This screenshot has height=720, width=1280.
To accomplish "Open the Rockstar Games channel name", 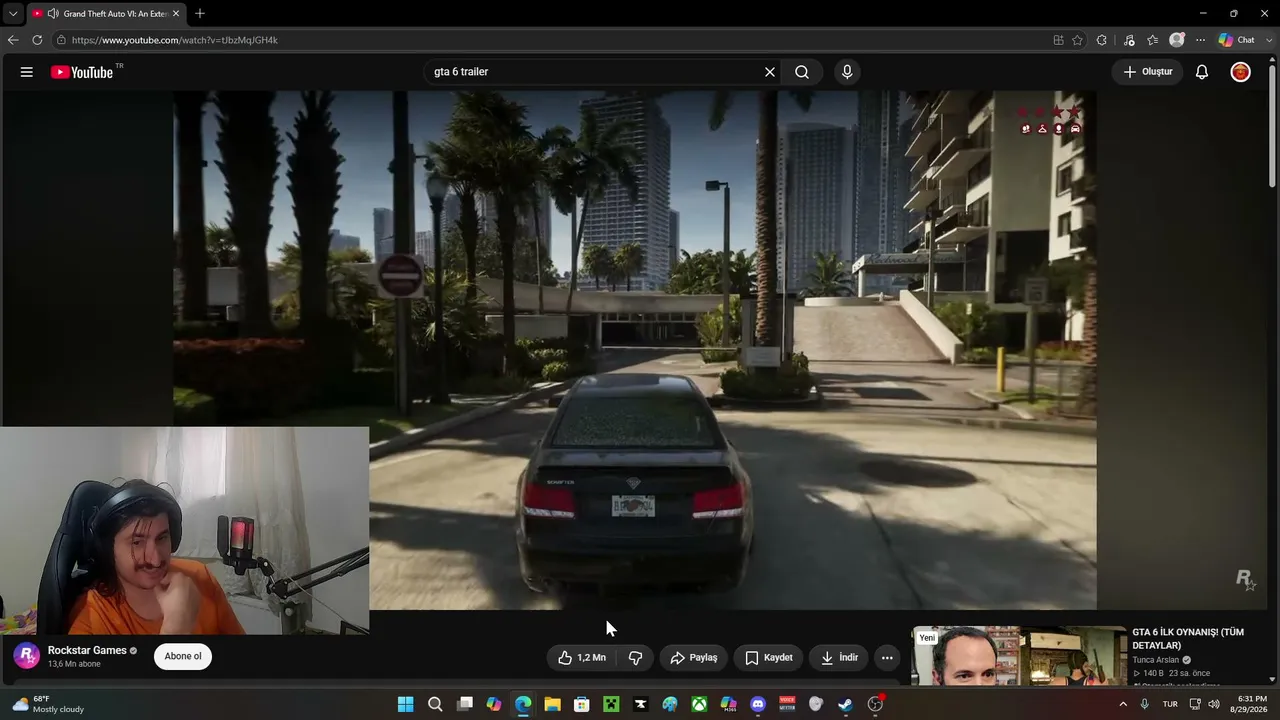I will point(87,650).
